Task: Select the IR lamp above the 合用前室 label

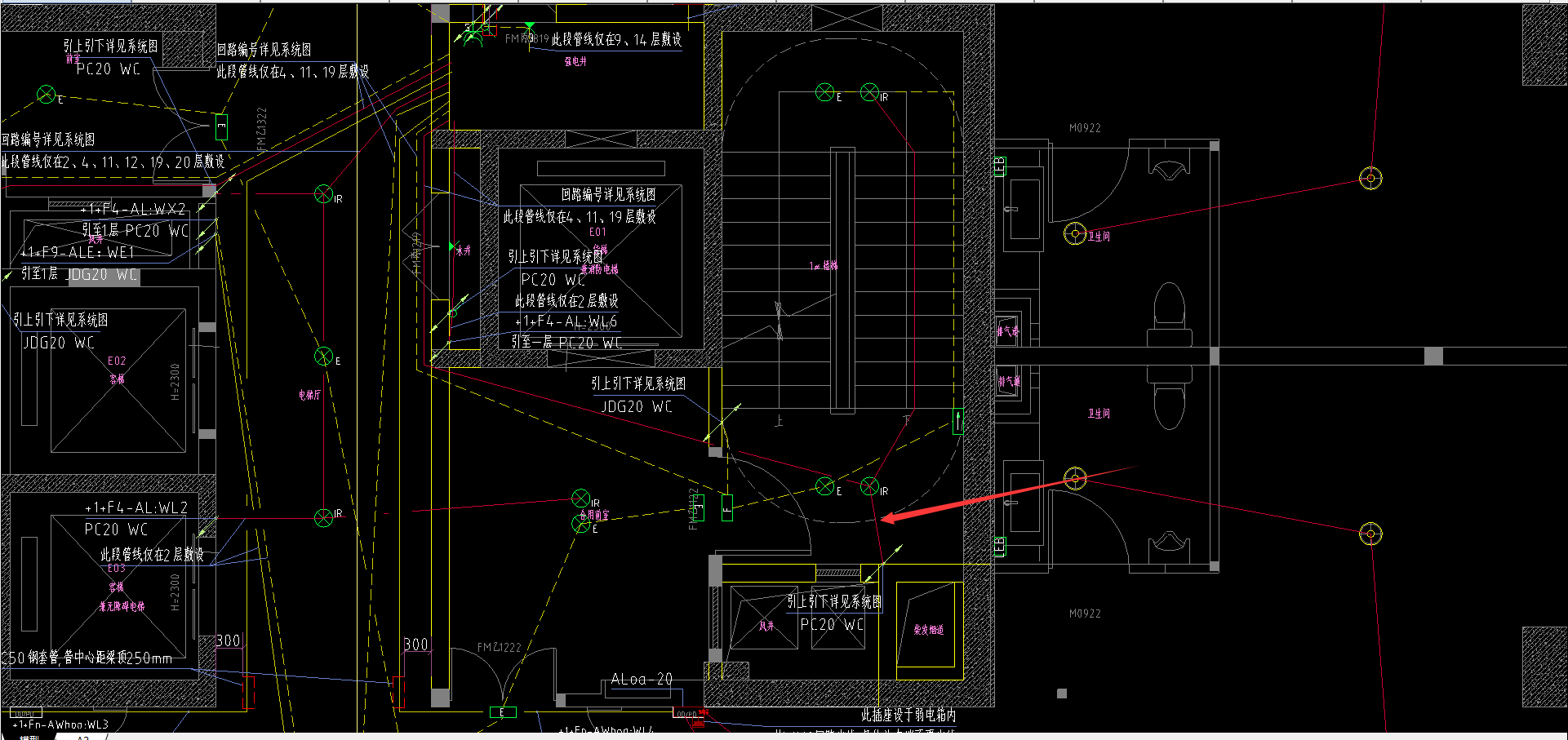Action: click(581, 498)
